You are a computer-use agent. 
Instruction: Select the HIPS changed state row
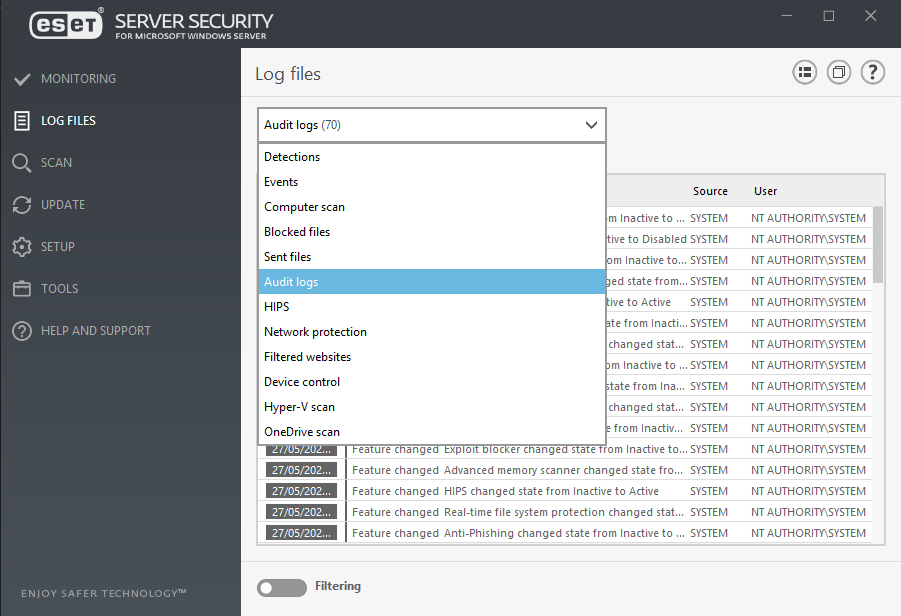[565, 491]
